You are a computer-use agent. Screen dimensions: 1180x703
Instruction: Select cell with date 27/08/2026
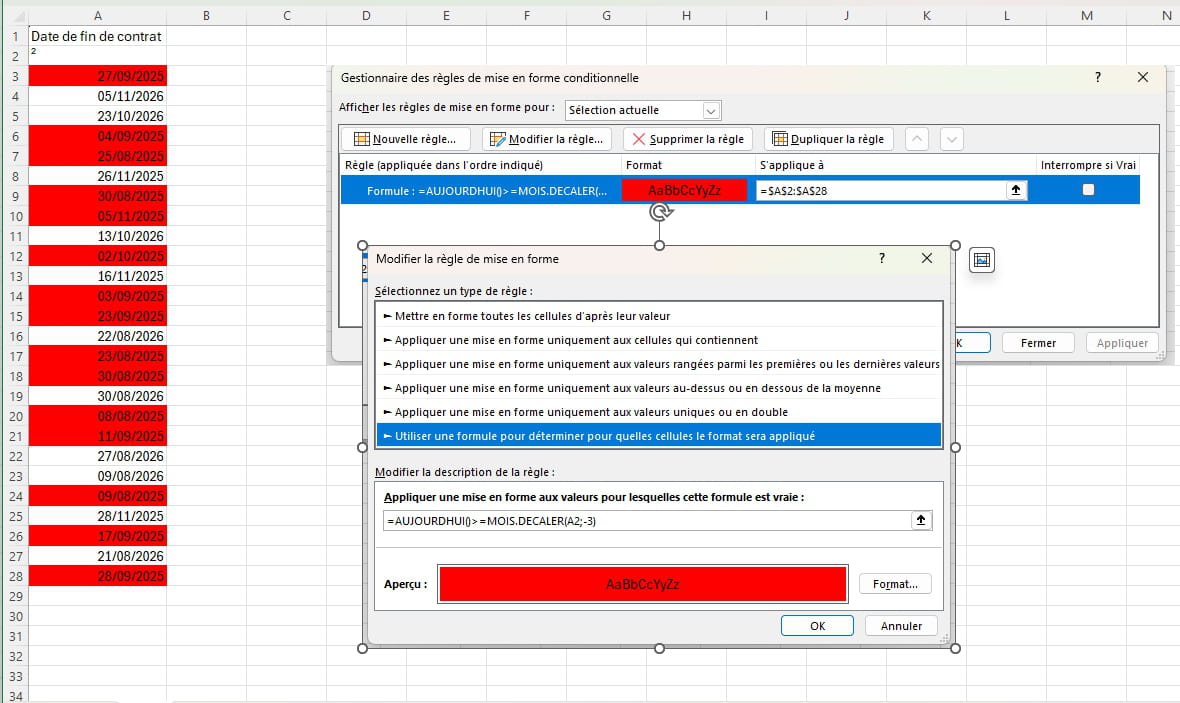[98, 456]
